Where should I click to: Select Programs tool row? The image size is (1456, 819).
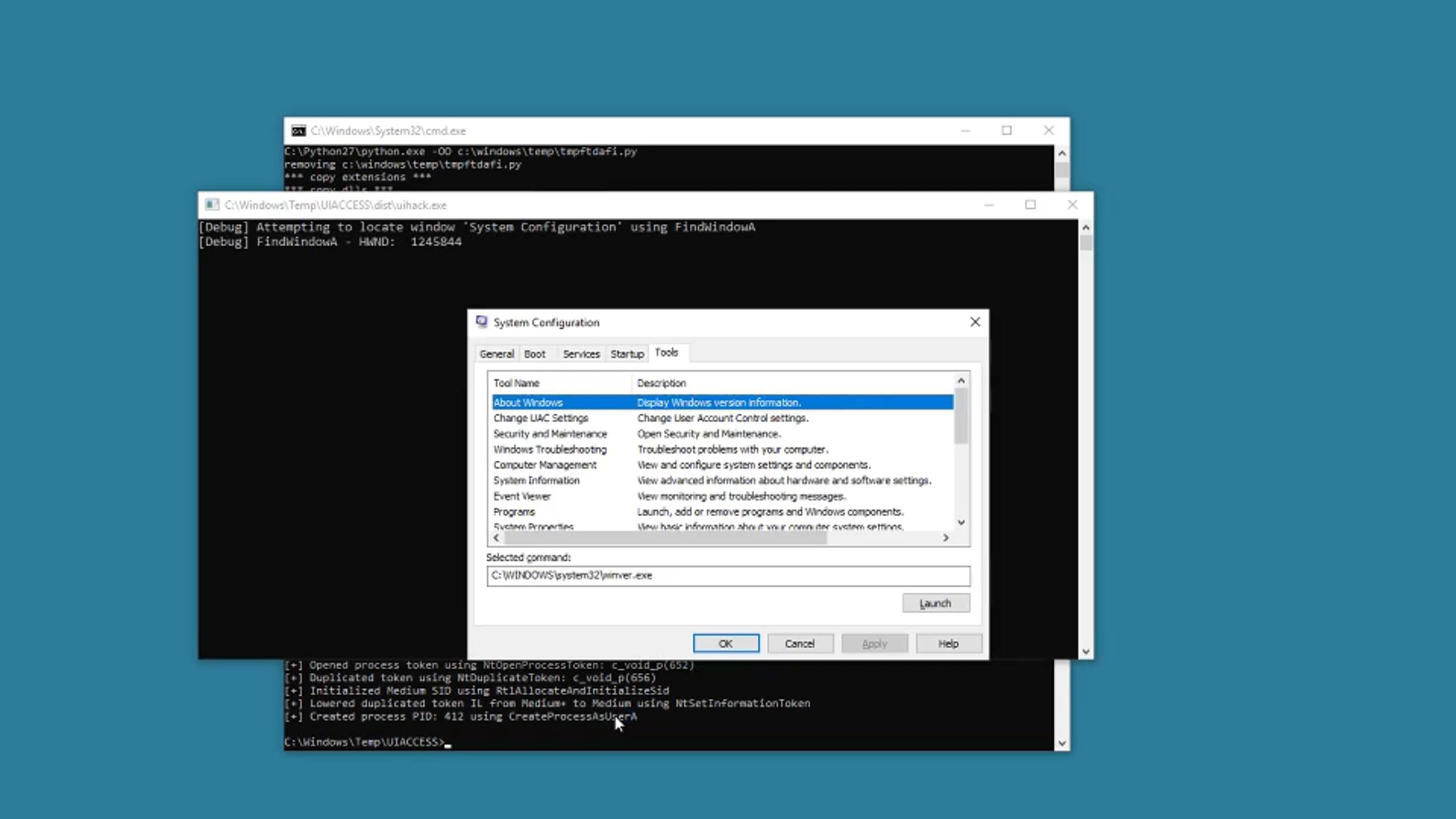[x=723, y=512]
